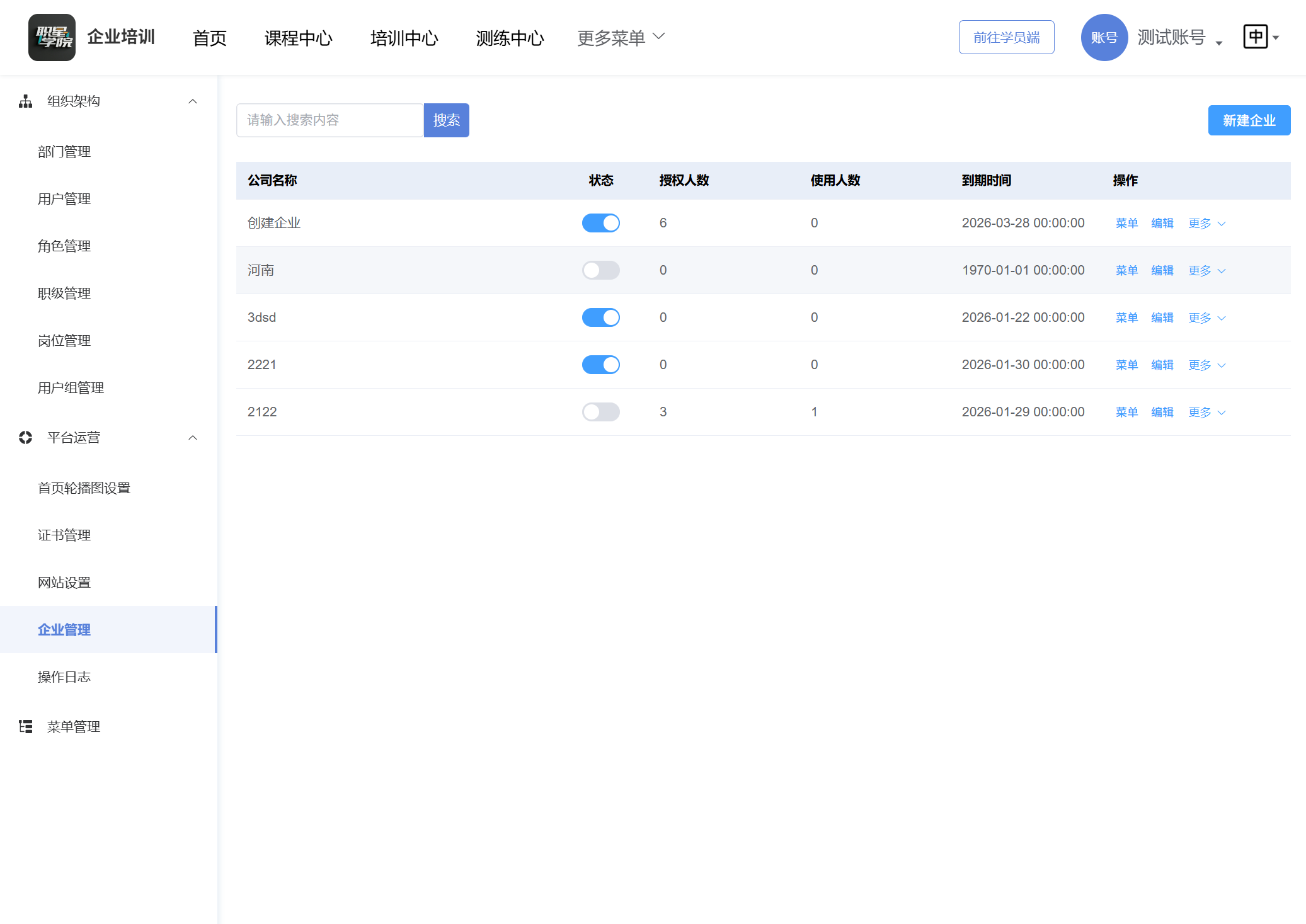Switch to the 课程中心 menu
This screenshot has width=1306, height=924.
(299, 37)
